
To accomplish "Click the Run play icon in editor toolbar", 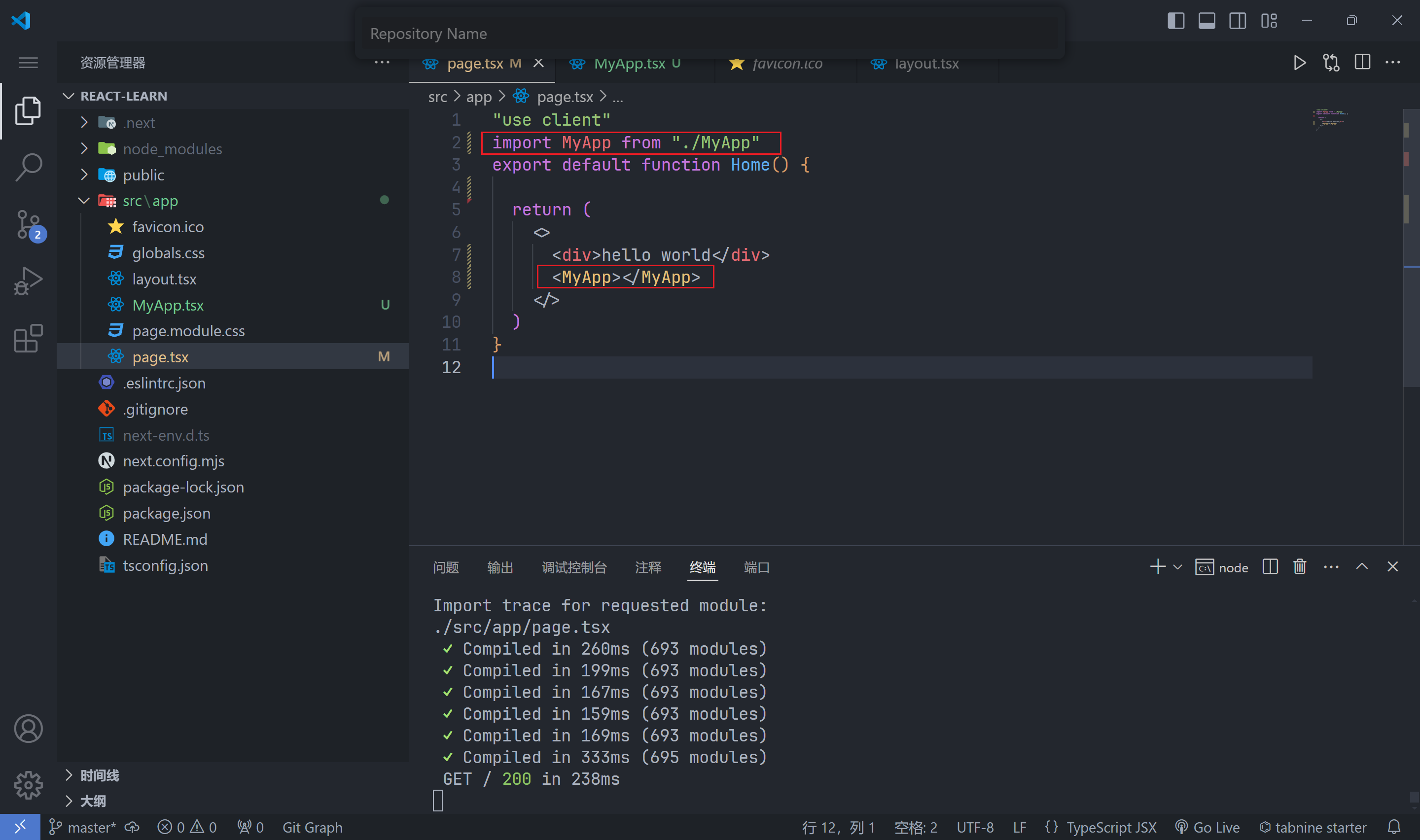I will tap(1300, 62).
